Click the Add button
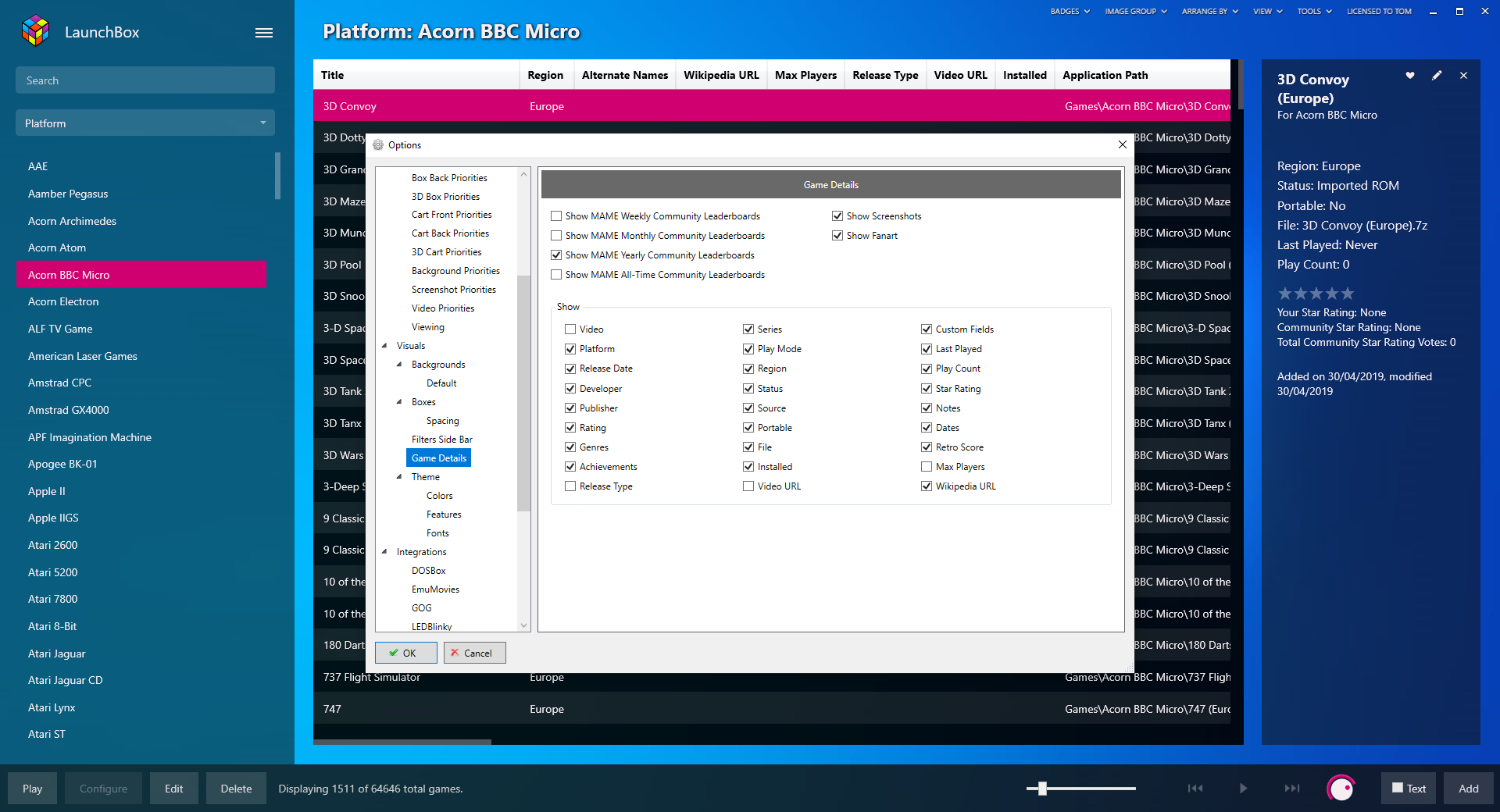The height and width of the screenshot is (812, 1500). 1468,789
